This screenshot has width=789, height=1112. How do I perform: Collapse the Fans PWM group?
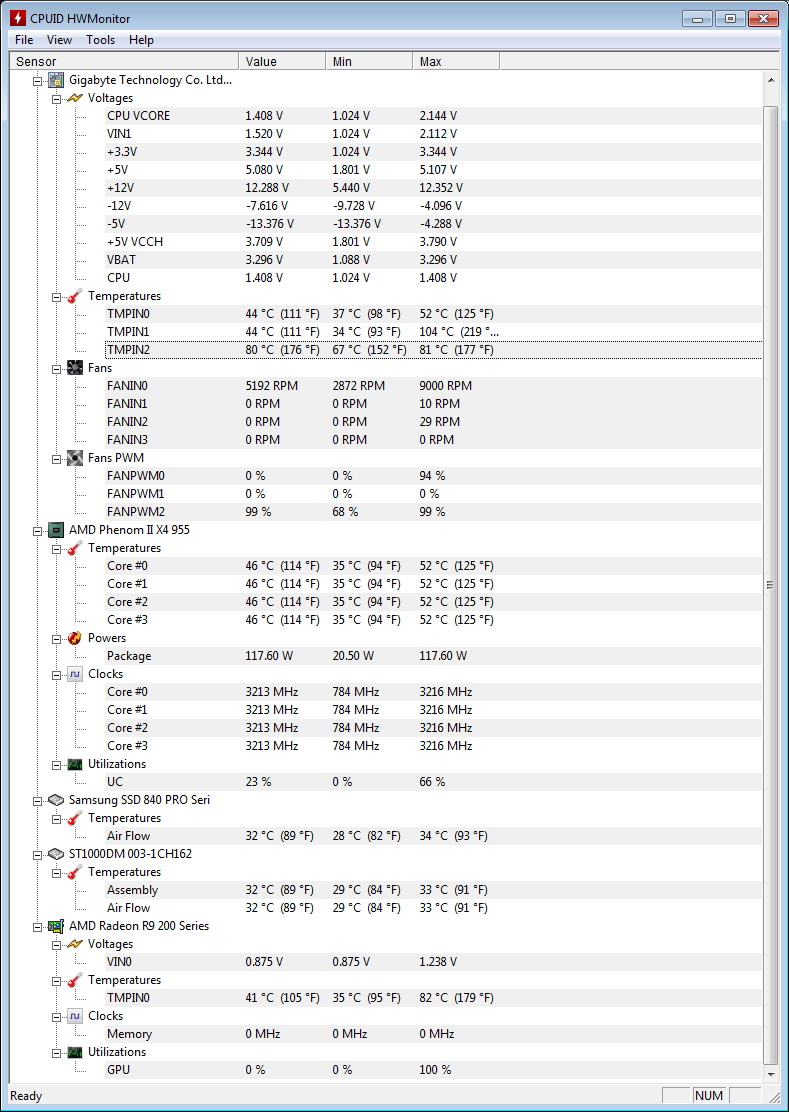[x=55, y=459]
